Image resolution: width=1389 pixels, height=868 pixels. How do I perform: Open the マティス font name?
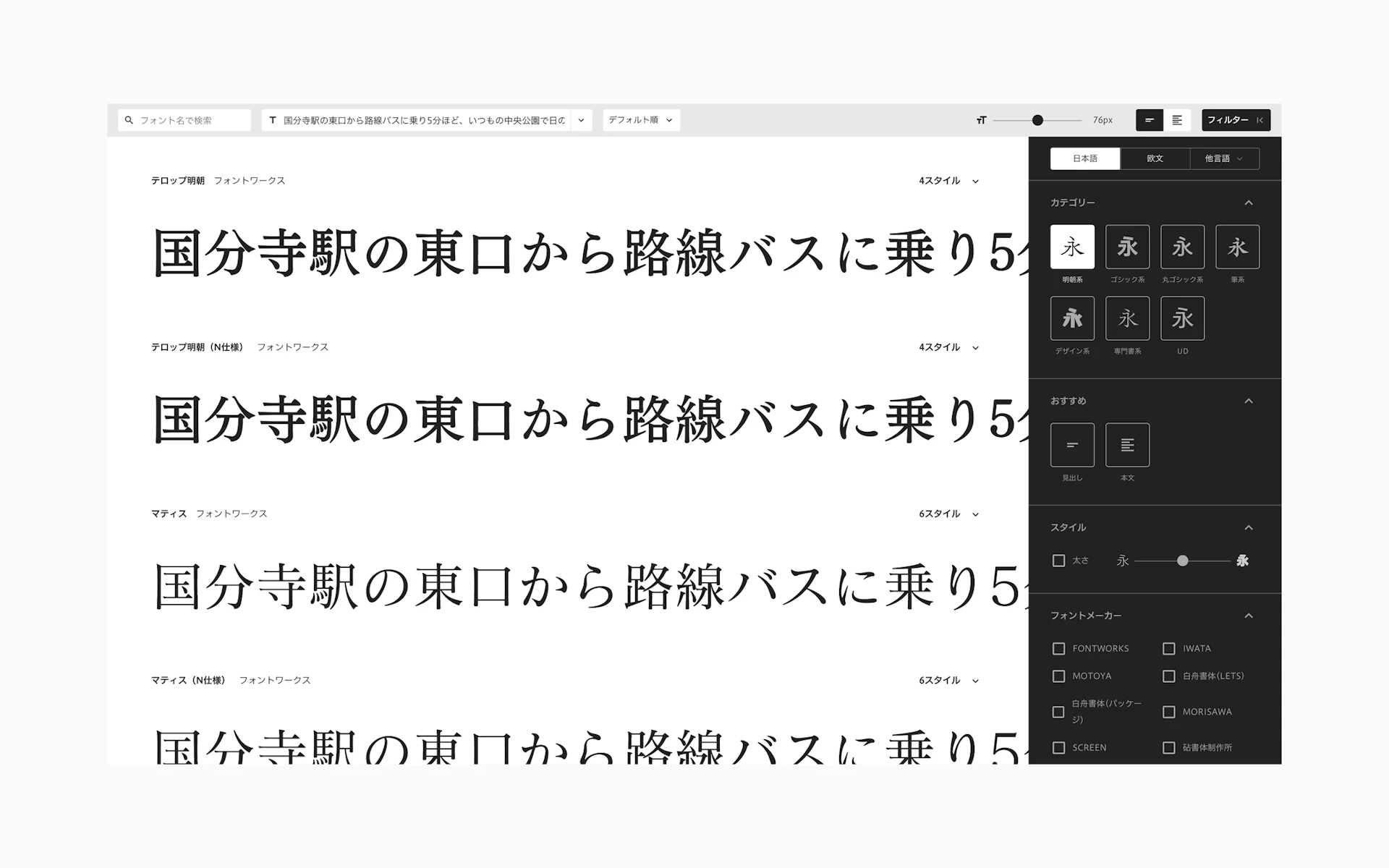(169, 514)
